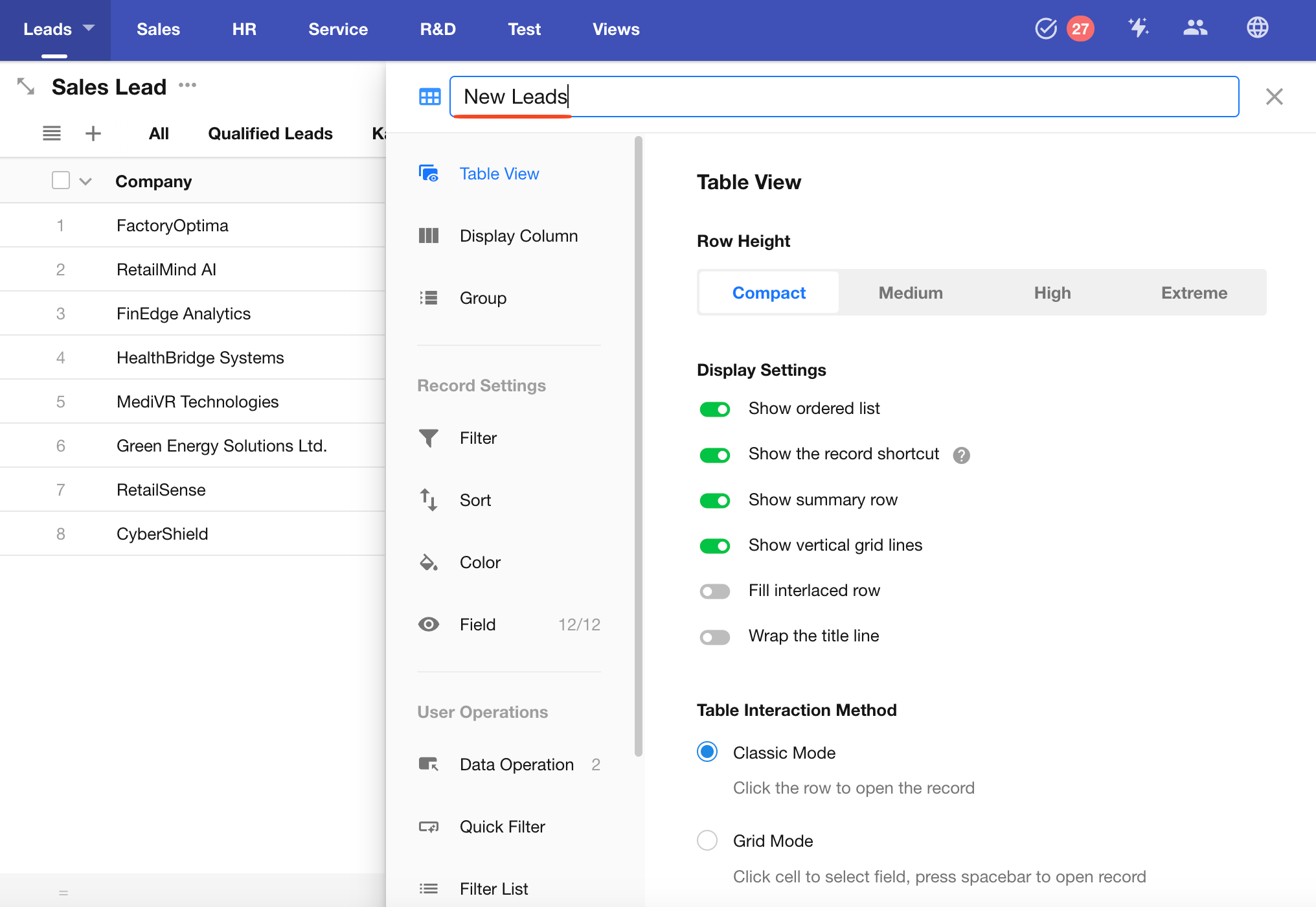This screenshot has width=1316, height=907.
Task: Click the expand arrows icon beside Sales Lead
Action: point(26,86)
